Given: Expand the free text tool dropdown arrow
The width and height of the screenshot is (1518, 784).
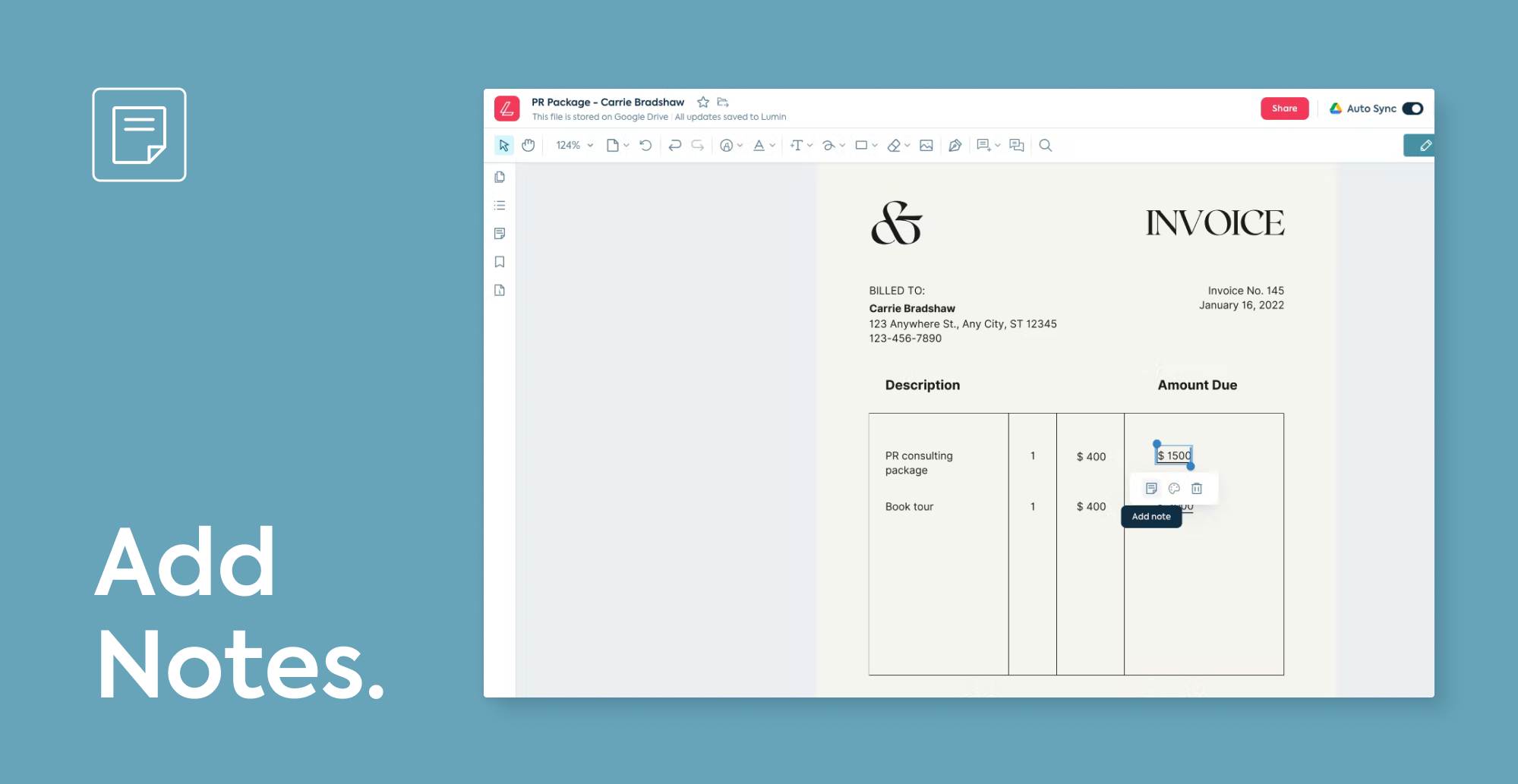Looking at the screenshot, I should (x=809, y=145).
